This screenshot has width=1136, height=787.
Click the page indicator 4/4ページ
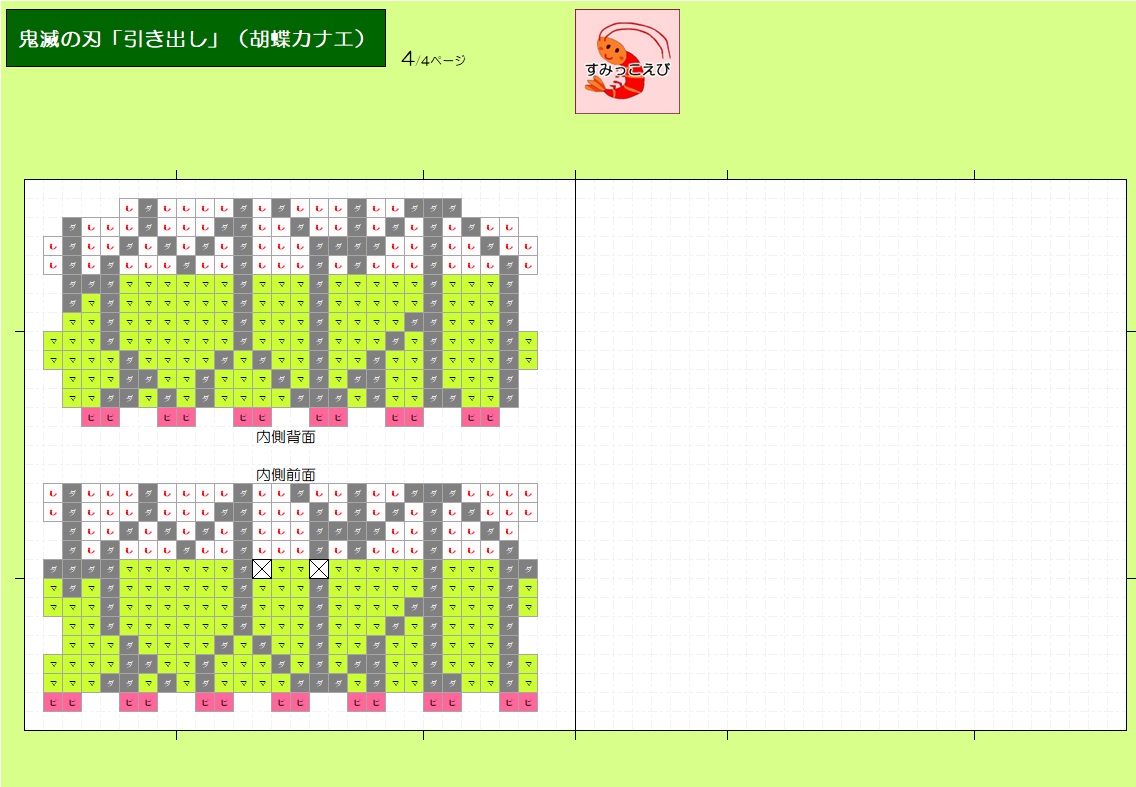[x=433, y=59]
